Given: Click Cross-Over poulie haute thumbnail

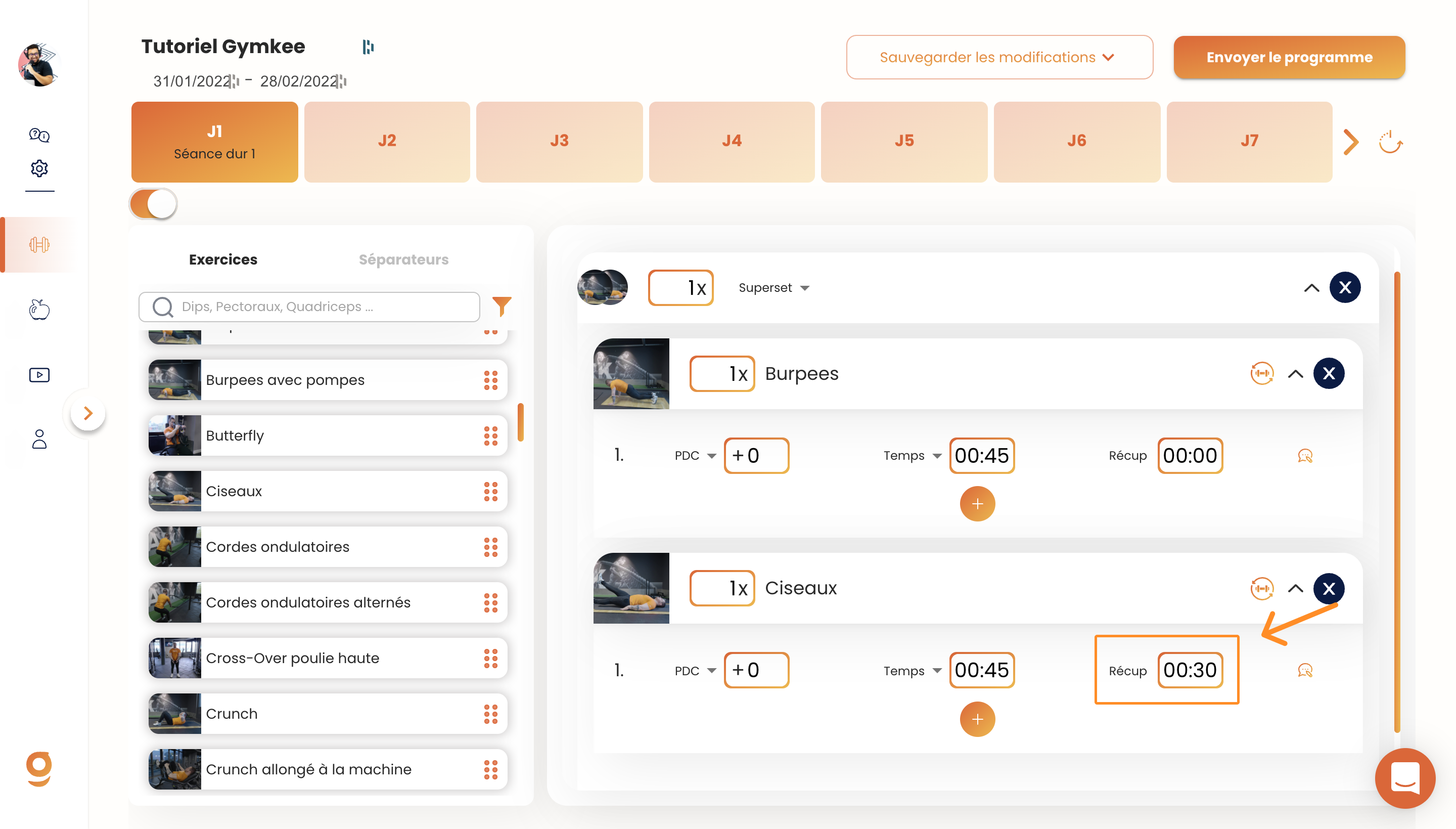Looking at the screenshot, I should pyautogui.click(x=175, y=658).
